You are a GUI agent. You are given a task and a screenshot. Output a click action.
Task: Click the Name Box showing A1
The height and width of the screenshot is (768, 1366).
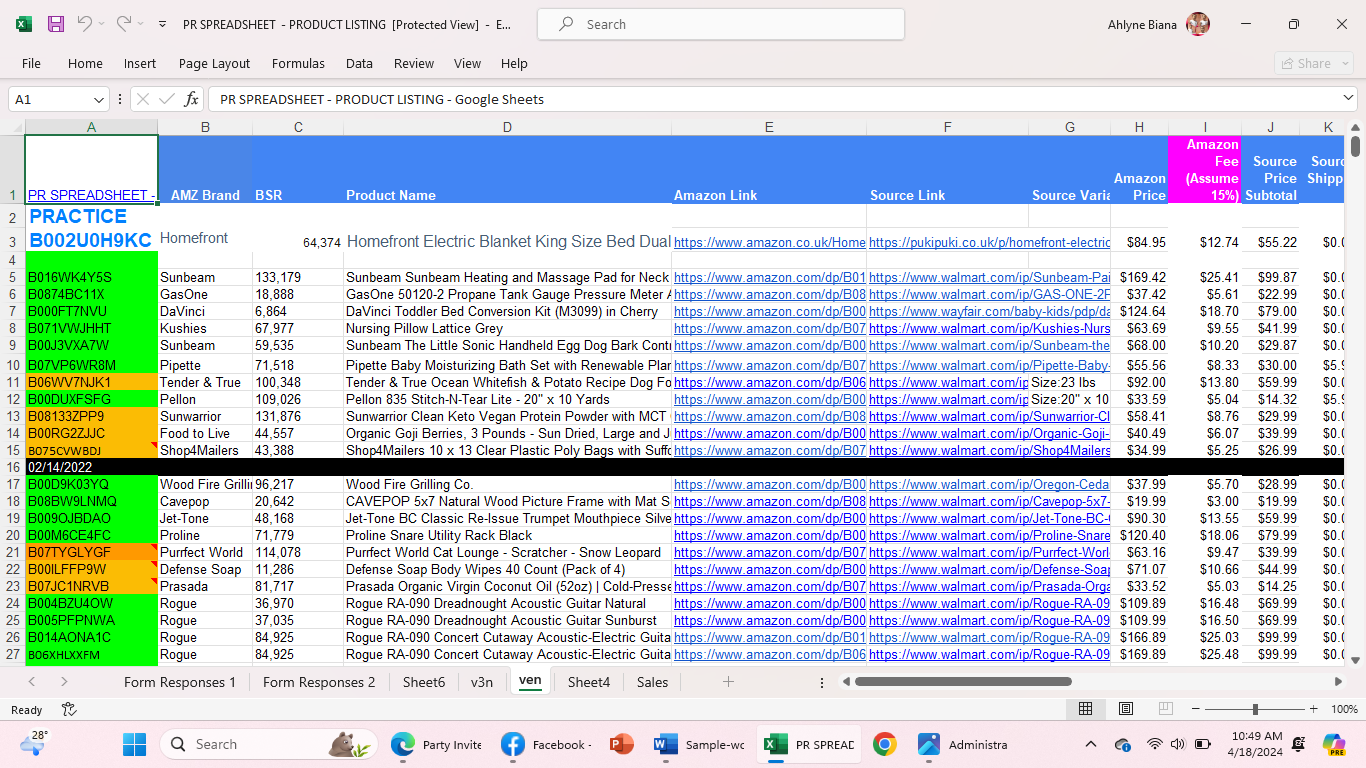(50, 100)
